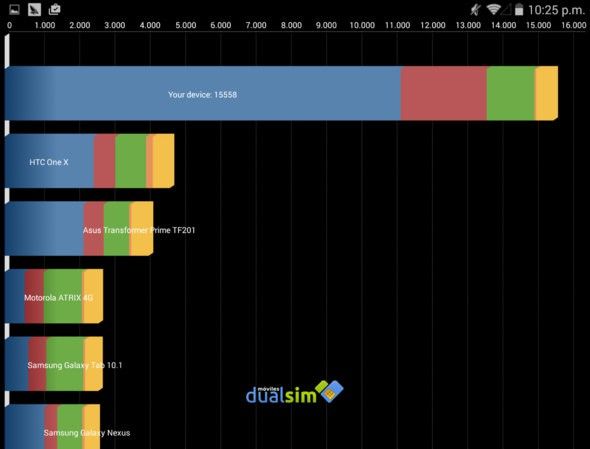Tap the blue segment of Motorola ATRIX bar

pos(15,296)
